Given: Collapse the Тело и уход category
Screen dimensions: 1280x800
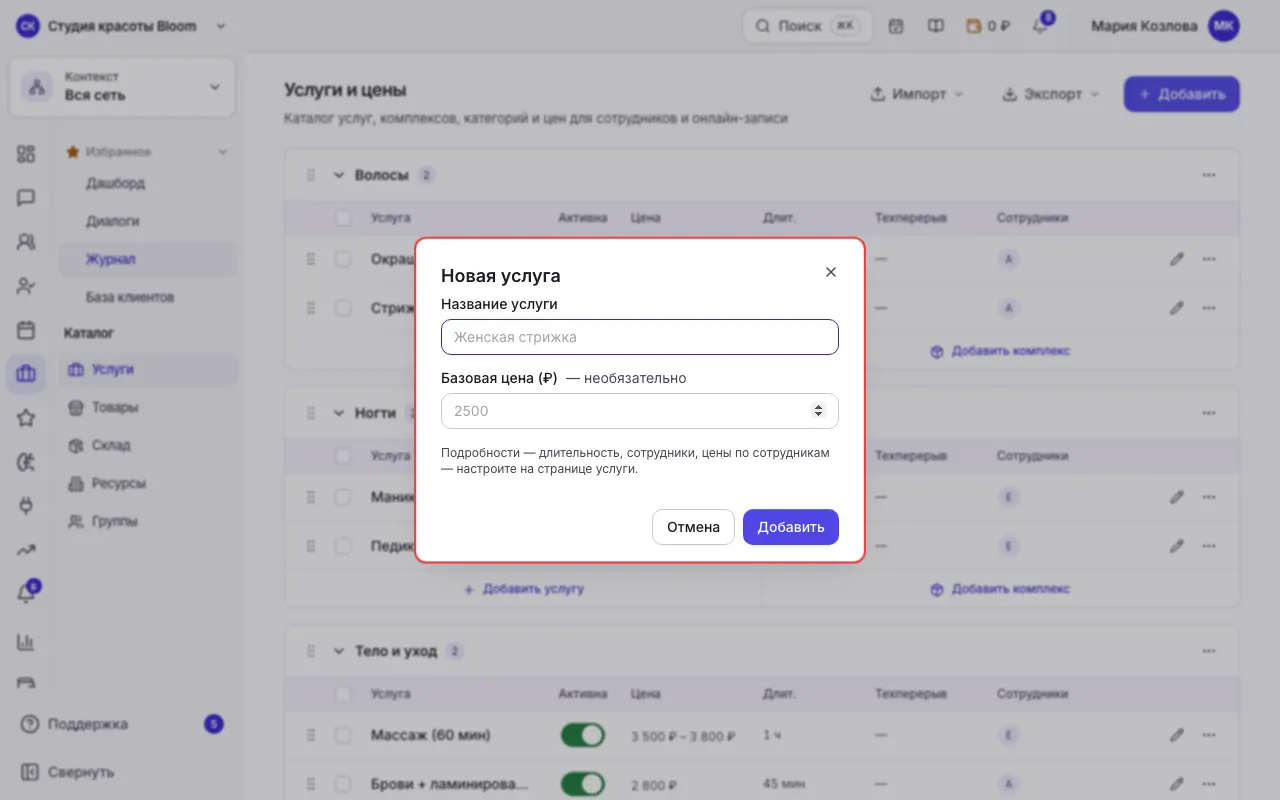Looking at the screenshot, I should [x=338, y=651].
